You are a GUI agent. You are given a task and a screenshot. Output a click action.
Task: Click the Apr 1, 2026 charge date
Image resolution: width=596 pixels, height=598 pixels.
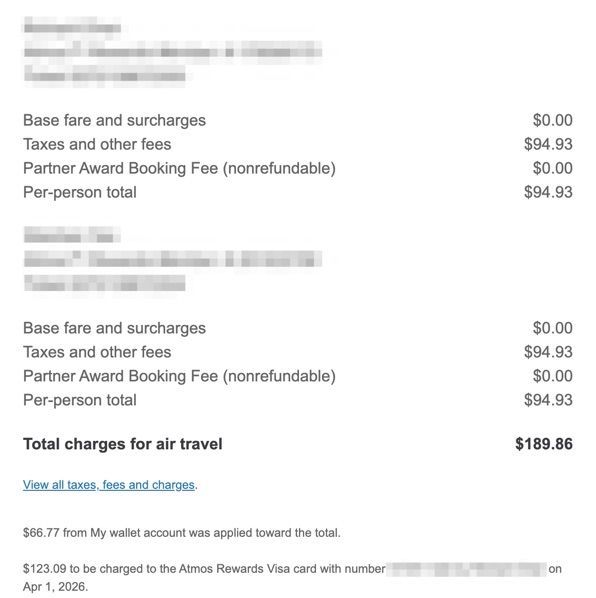coord(55,587)
